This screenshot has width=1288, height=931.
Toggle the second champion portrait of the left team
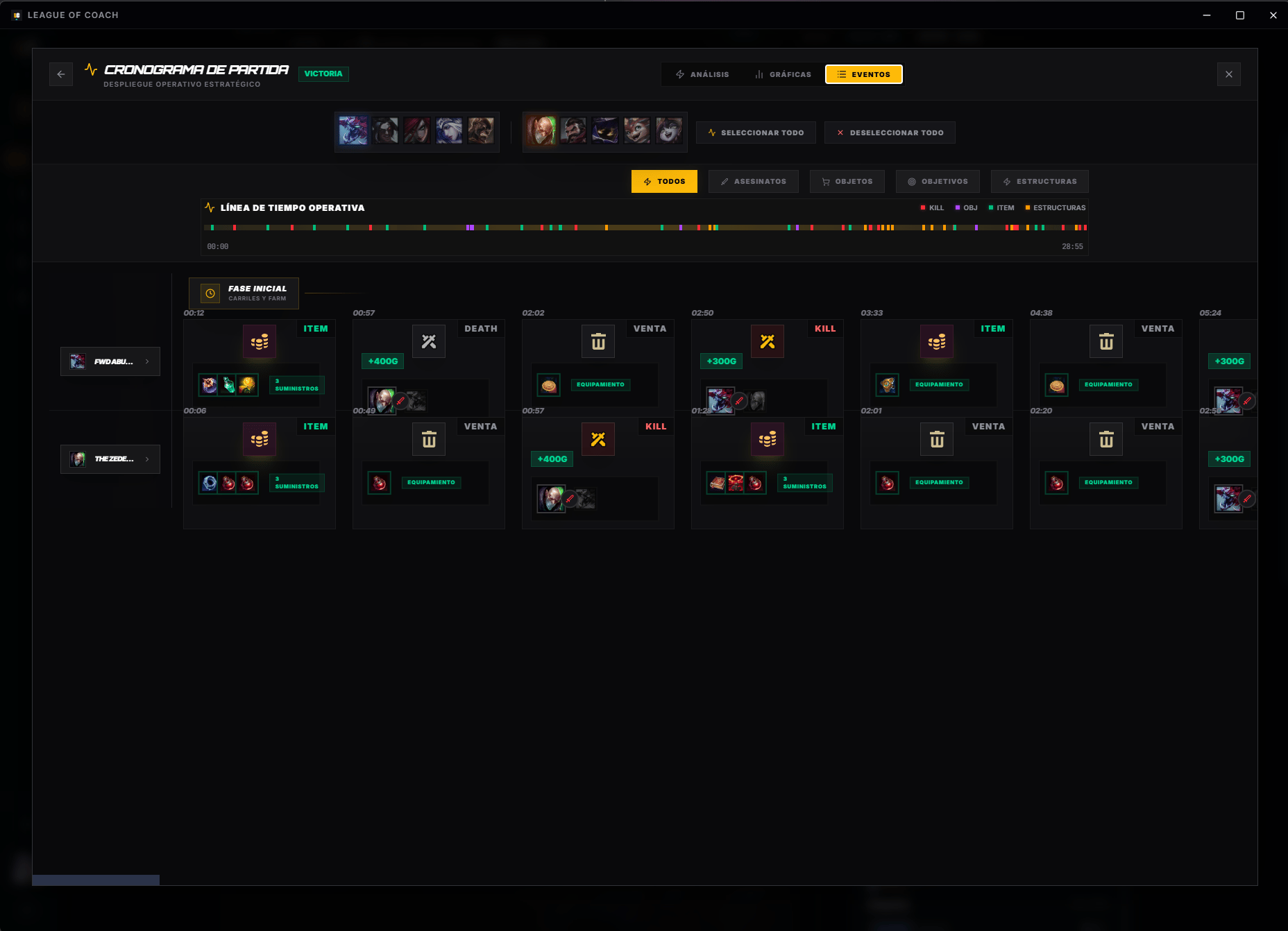[x=385, y=130]
